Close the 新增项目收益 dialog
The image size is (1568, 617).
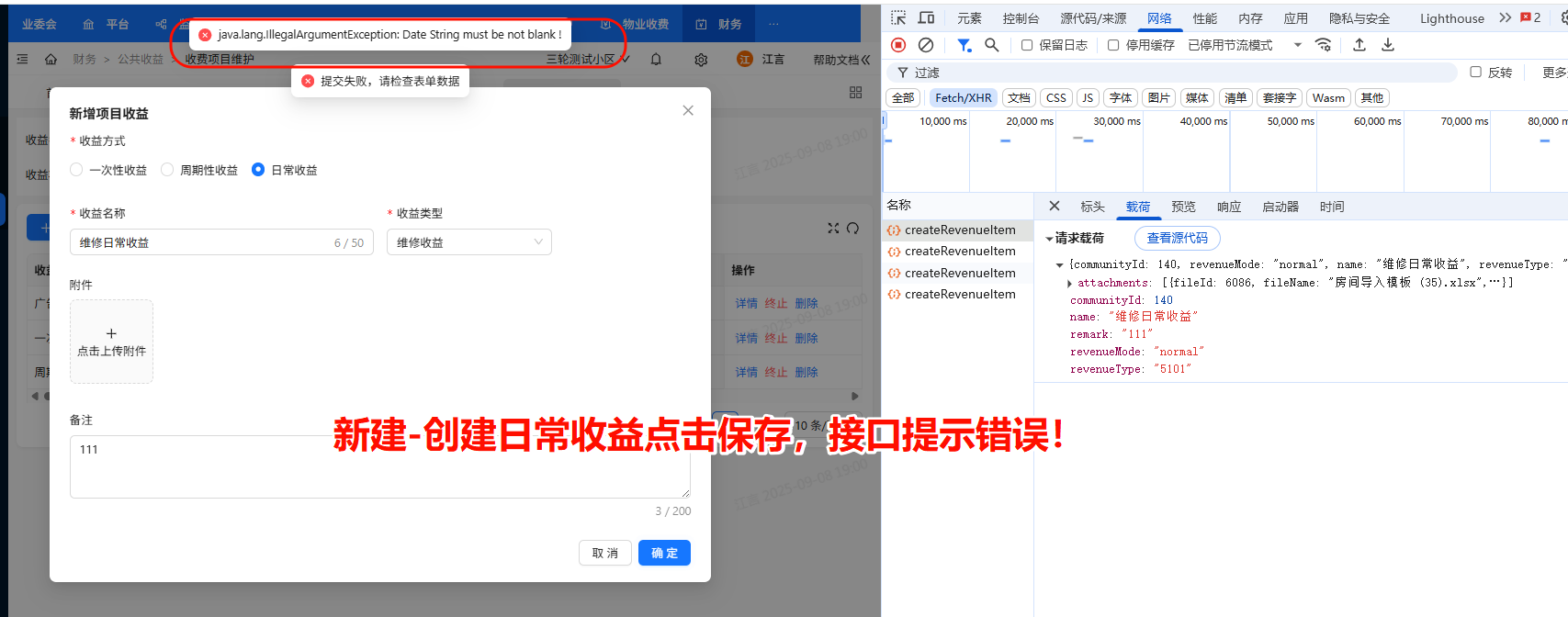tap(688, 110)
